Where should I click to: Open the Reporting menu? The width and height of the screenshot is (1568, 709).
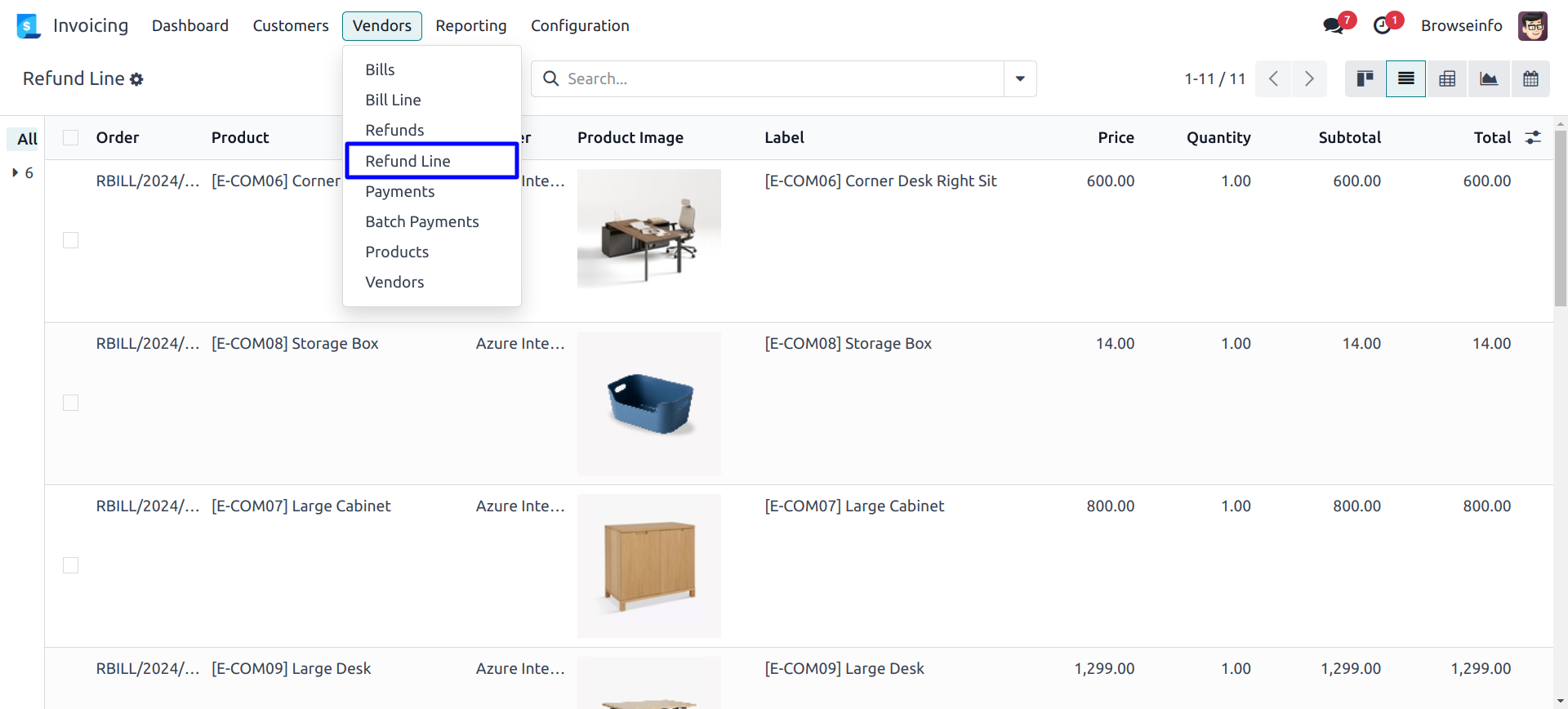tap(470, 26)
